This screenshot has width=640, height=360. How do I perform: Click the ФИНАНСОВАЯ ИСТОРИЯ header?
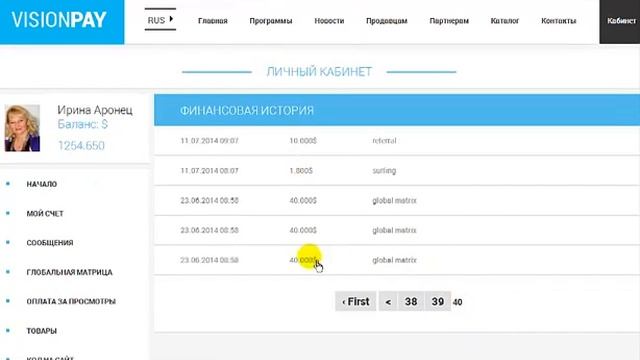[247, 111]
